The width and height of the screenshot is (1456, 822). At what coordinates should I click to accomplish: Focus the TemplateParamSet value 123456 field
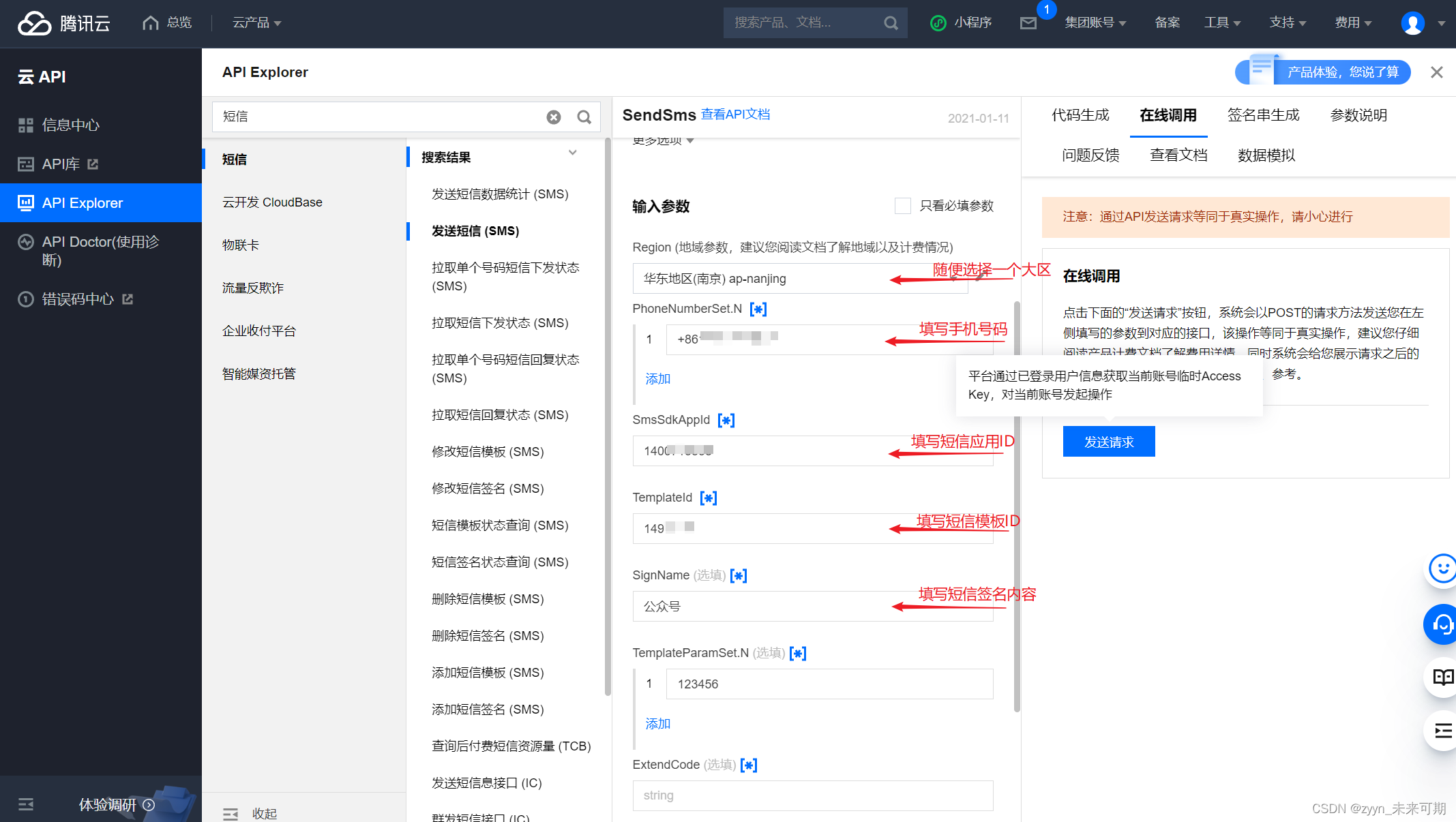829,684
